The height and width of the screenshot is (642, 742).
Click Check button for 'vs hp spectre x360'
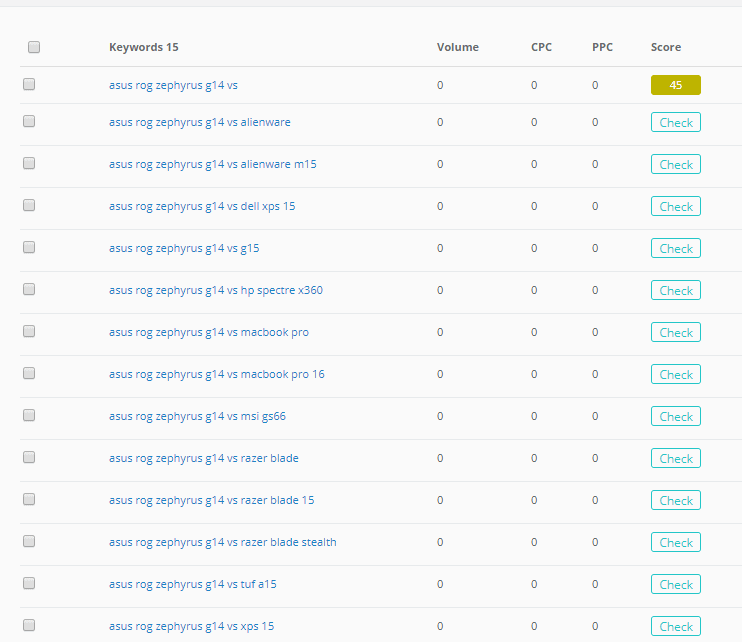[676, 290]
